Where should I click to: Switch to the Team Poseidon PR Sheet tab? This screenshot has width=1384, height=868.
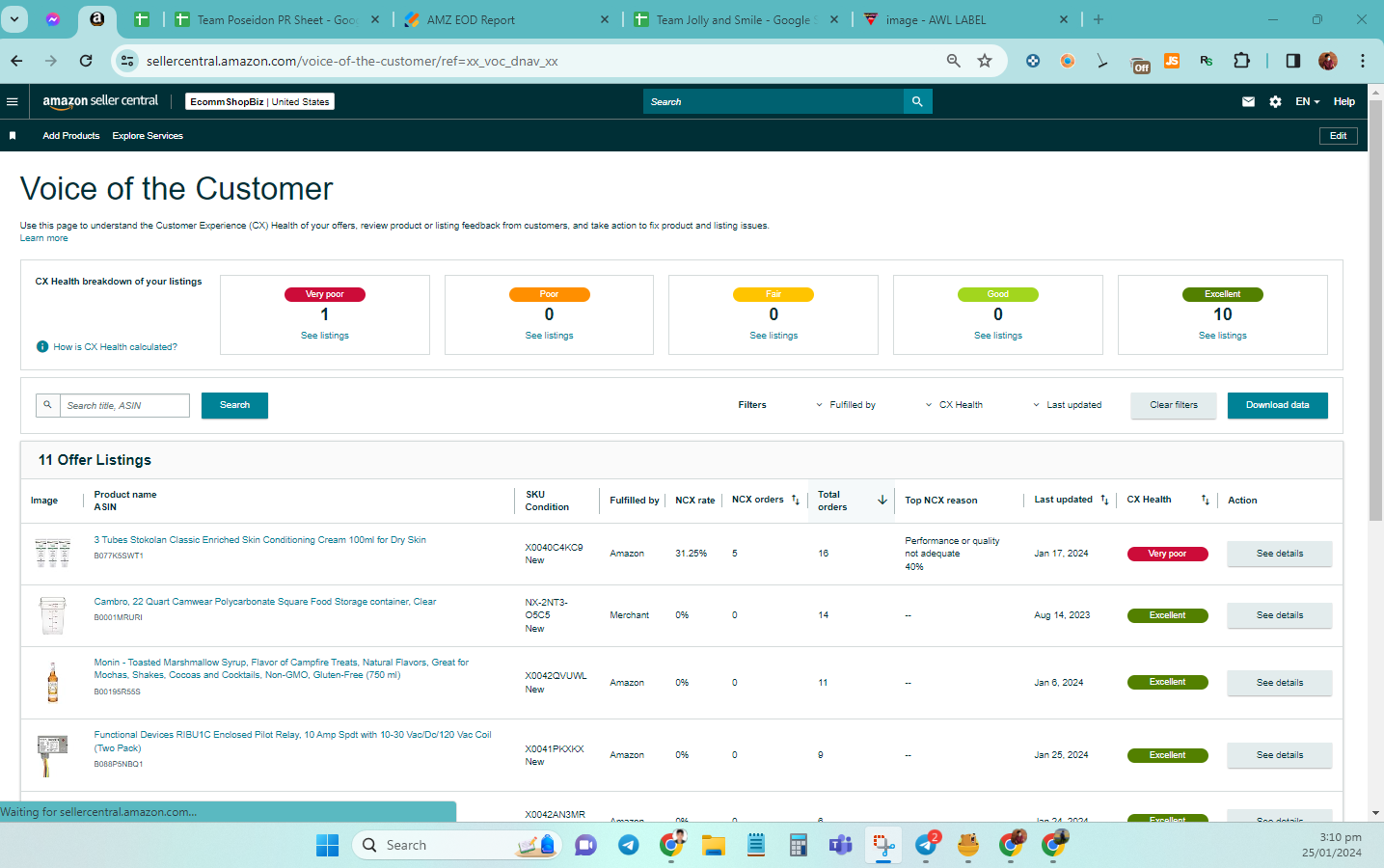tap(278, 19)
